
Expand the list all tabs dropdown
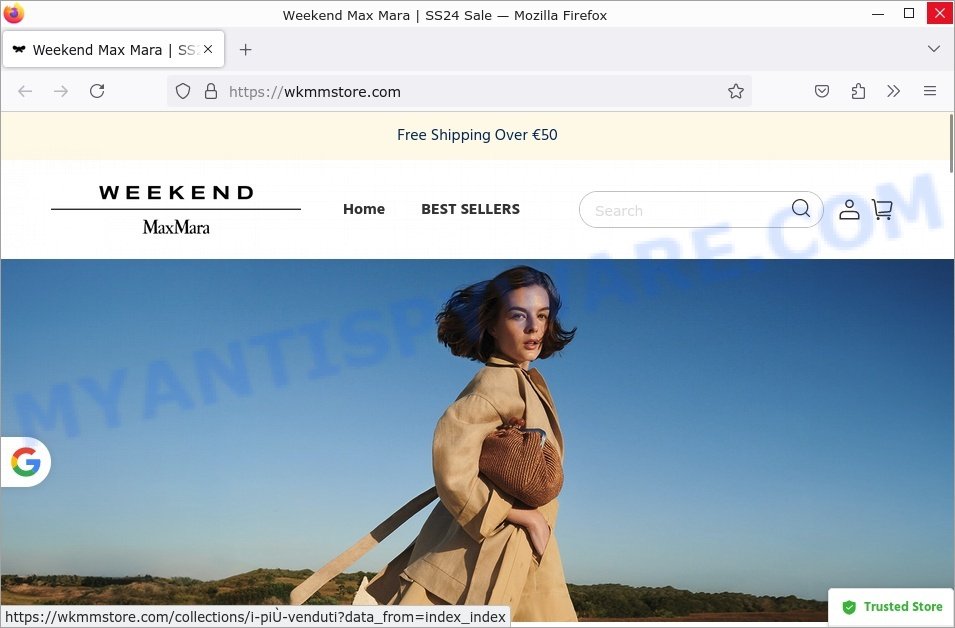pyautogui.click(x=933, y=49)
